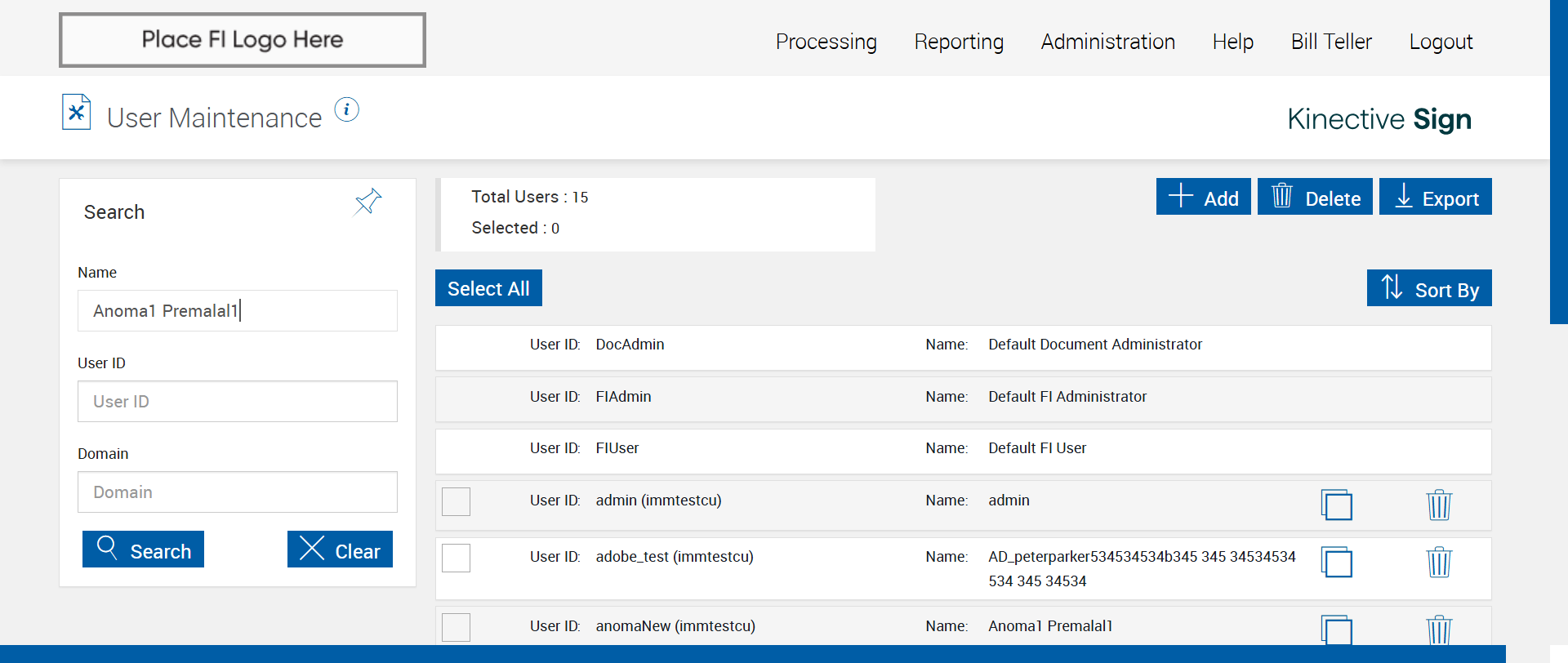Check the box for admin user
1568x663 pixels.
[x=456, y=501]
